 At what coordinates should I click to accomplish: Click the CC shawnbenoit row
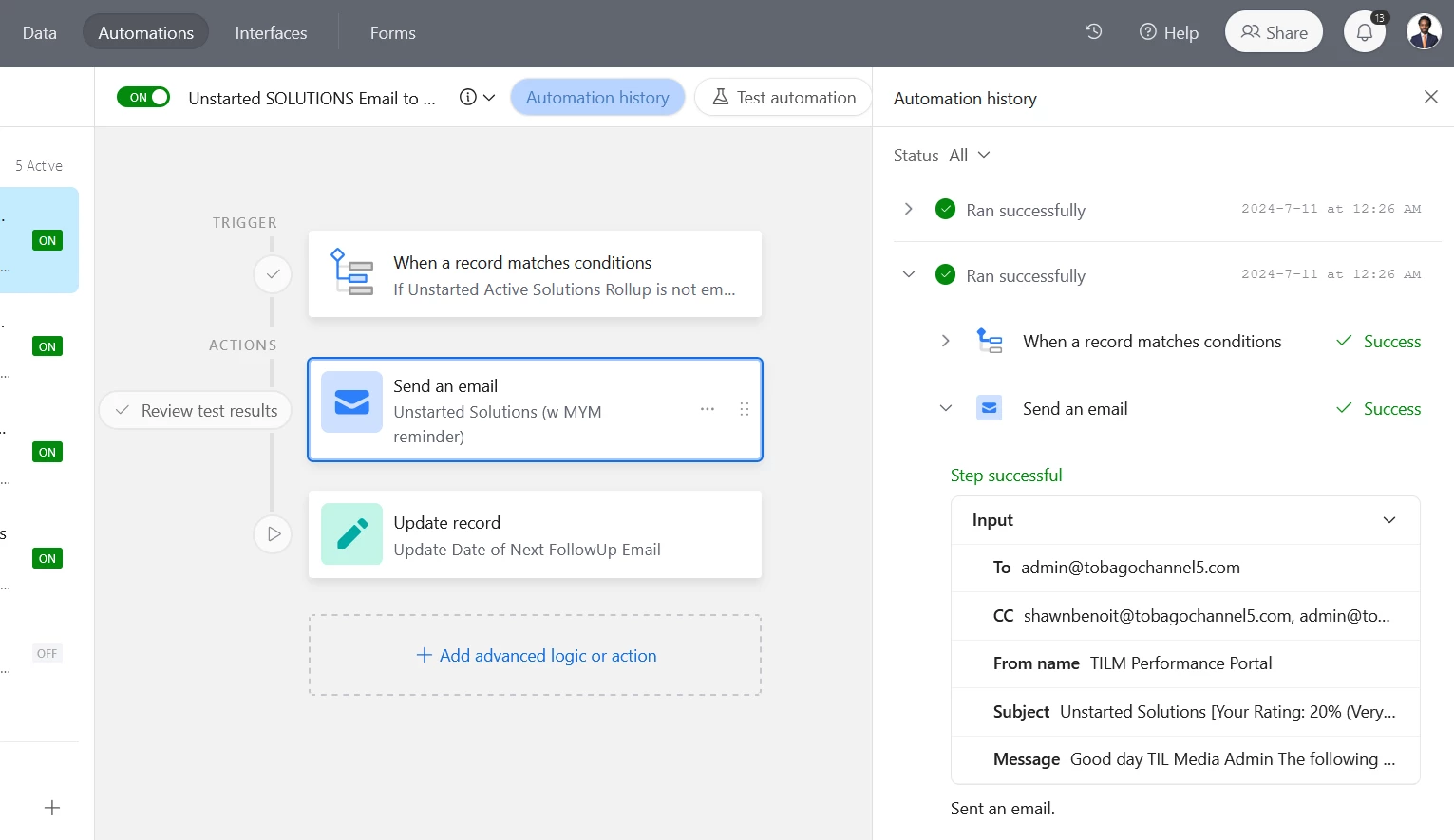click(1185, 615)
